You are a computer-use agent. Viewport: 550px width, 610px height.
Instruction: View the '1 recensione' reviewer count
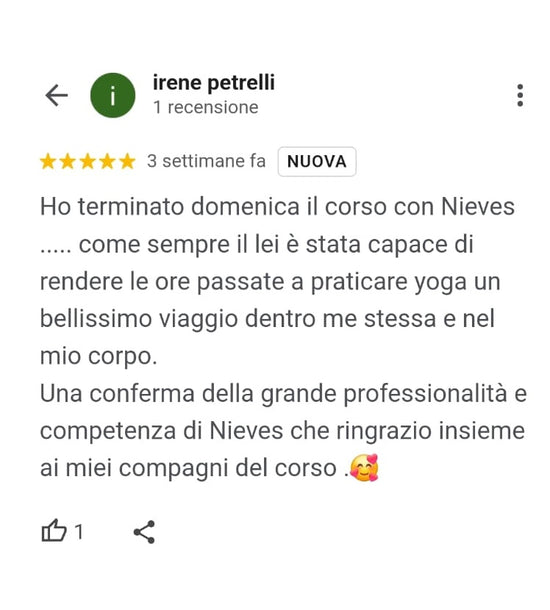pyautogui.click(x=206, y=107)
